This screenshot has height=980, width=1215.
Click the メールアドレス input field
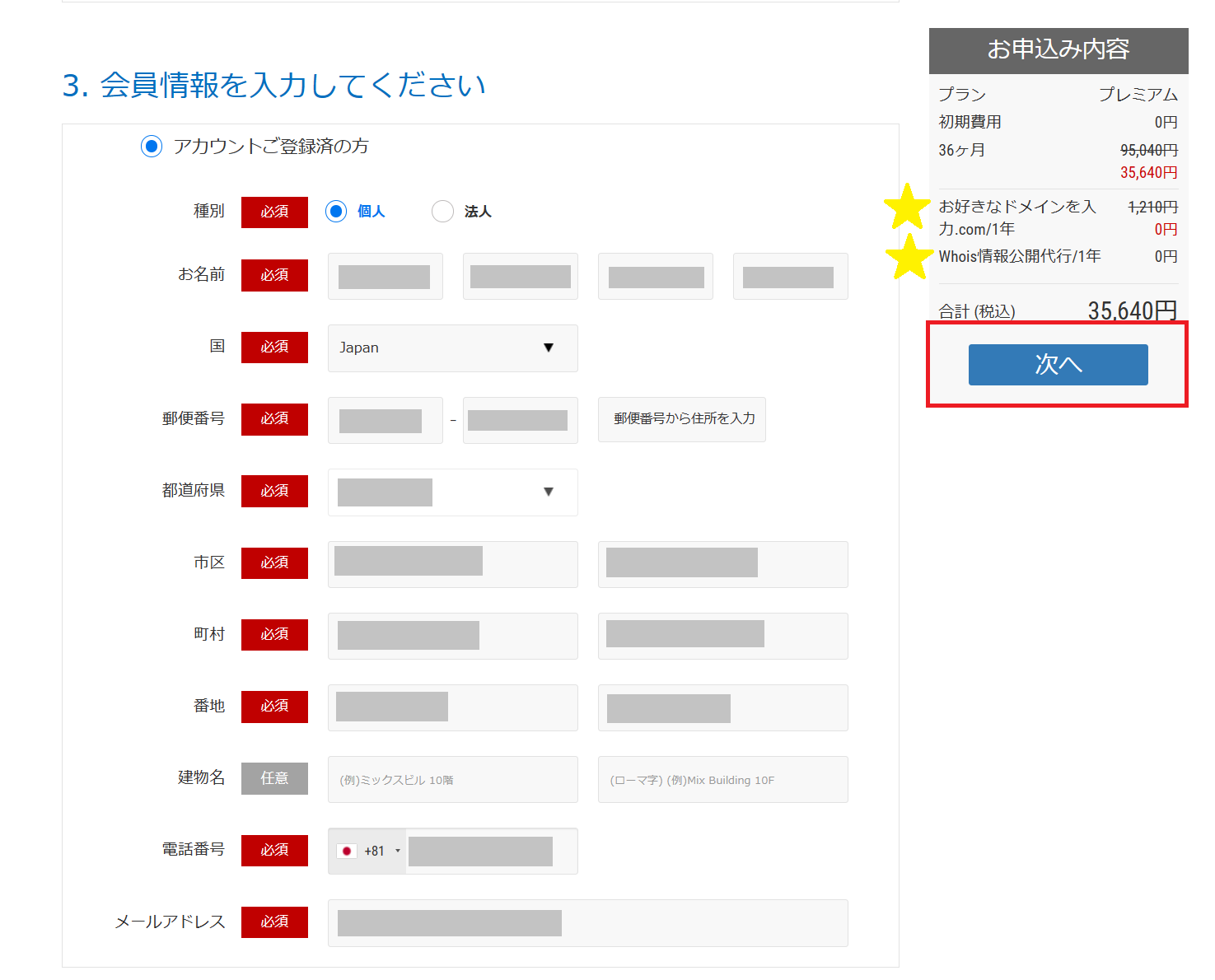[587, 923]
